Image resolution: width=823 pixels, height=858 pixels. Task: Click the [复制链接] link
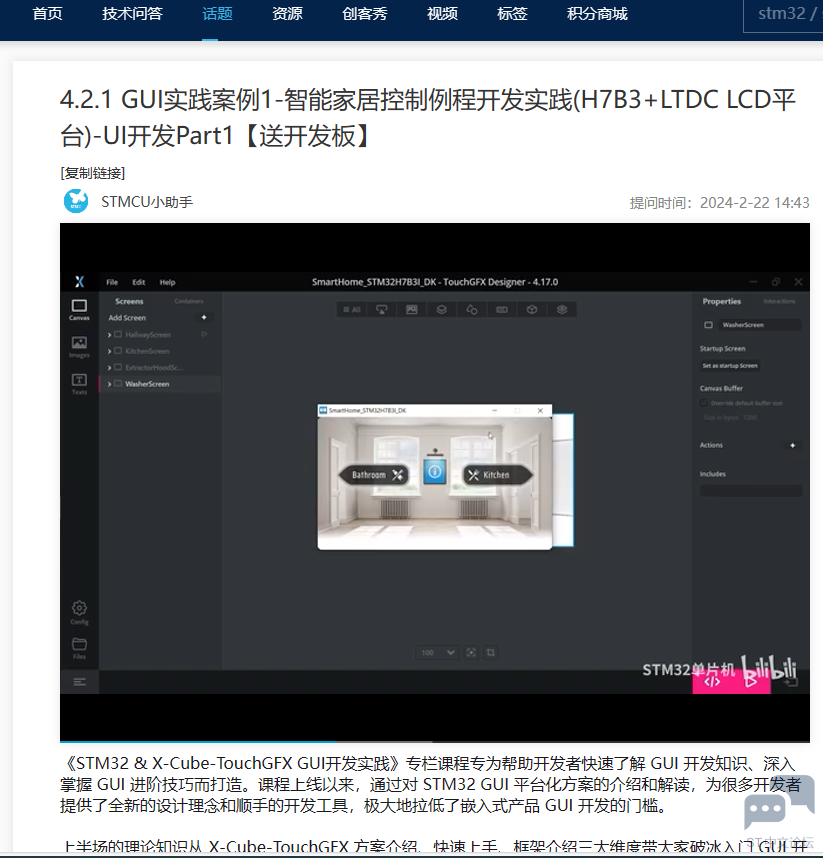pos(92,173)
